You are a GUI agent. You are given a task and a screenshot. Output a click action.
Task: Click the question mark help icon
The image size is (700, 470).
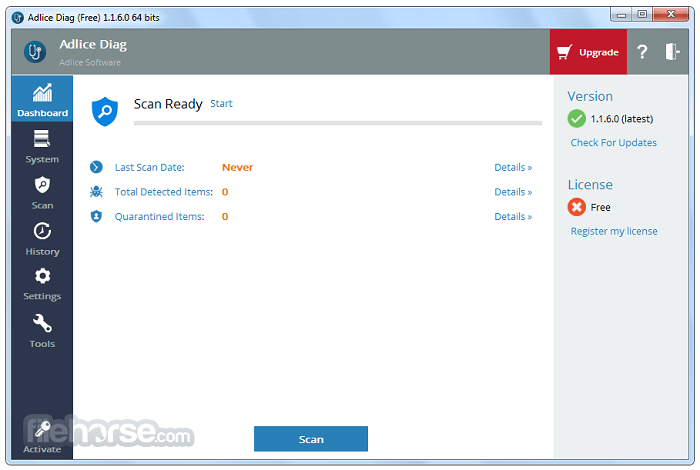[642, 52]
